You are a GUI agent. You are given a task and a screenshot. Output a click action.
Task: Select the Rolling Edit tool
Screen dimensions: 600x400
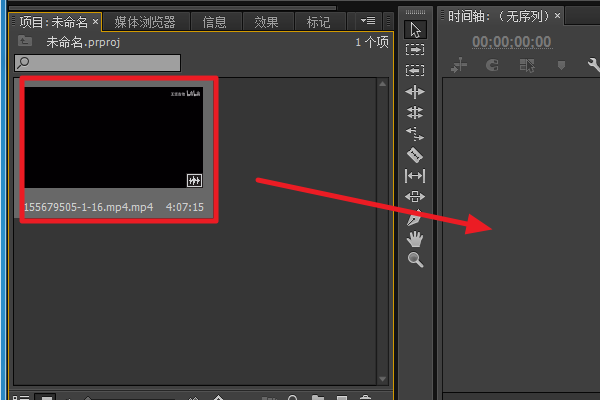[x=415, y=113]
